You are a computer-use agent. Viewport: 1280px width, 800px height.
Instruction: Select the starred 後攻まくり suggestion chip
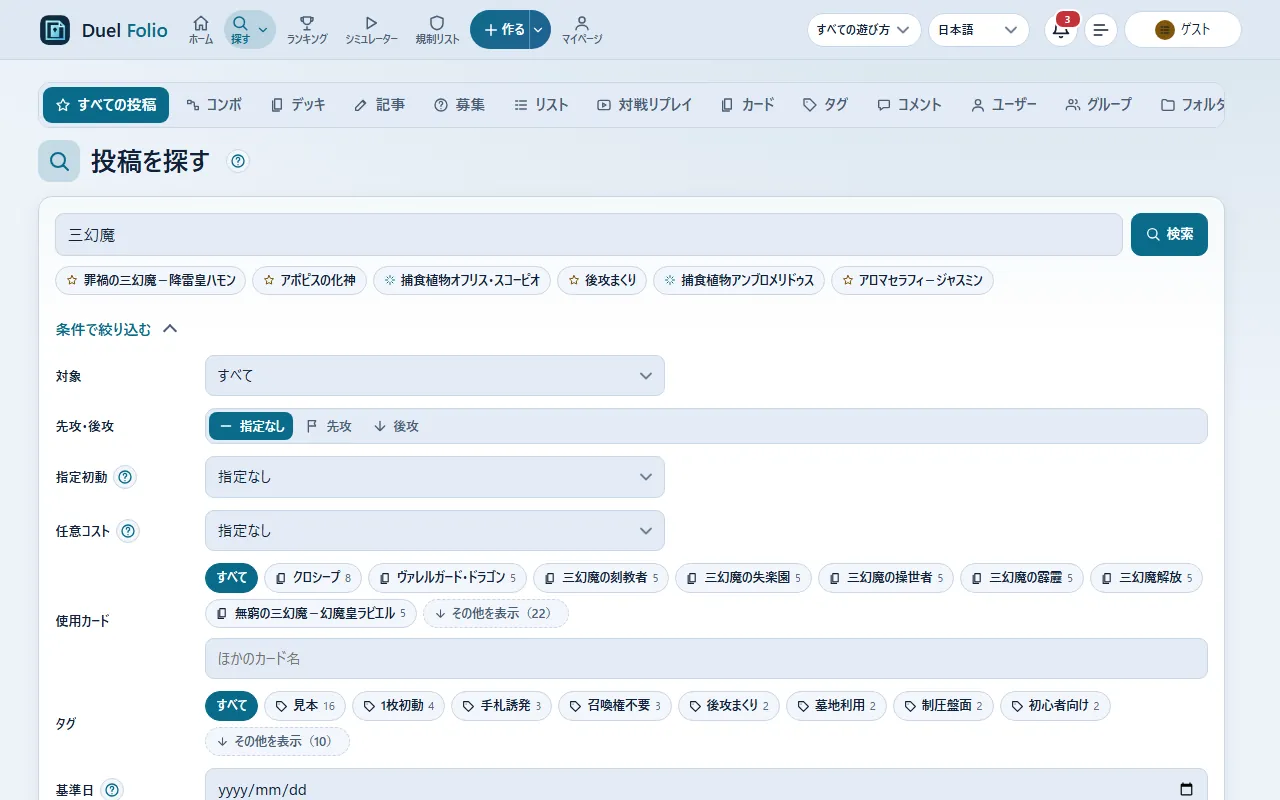(602, 281)
